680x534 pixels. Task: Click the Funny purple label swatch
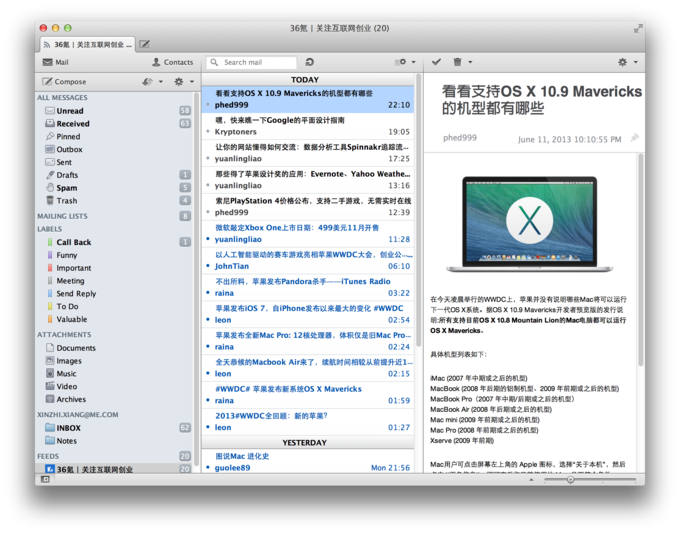pos(50,255)
